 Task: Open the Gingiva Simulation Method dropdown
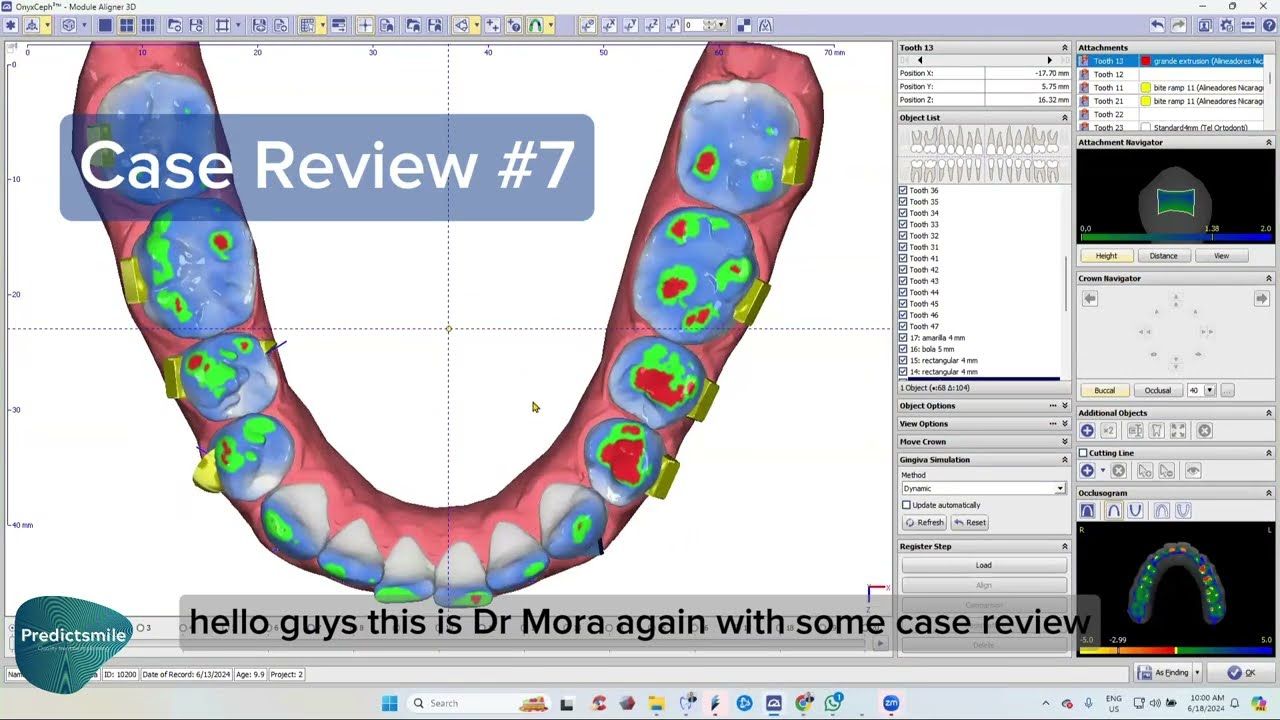pyautogui.click(x=1060, y=489)
